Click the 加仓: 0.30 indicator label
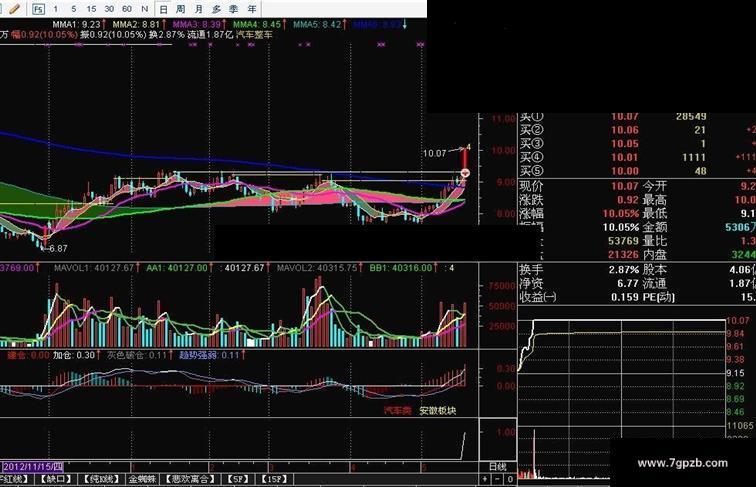The image size is (756, 487). tap(74, 355)
